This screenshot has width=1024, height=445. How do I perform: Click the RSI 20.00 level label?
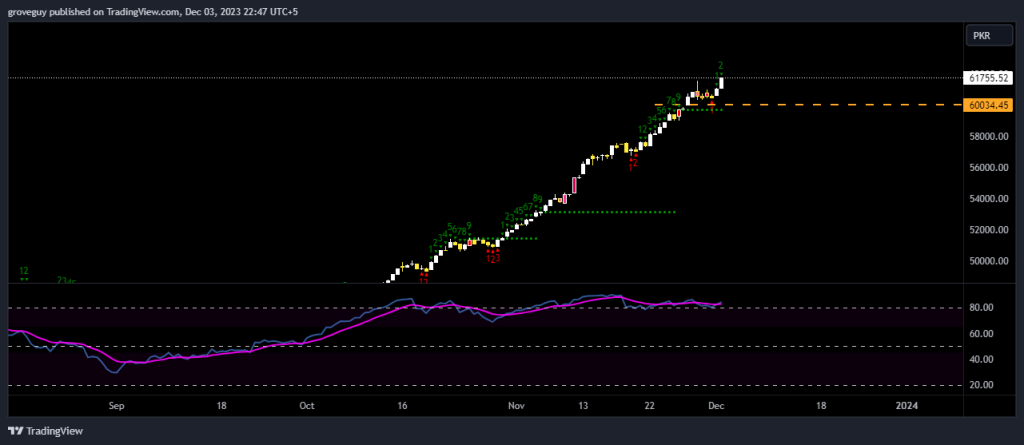click(982, 385)
